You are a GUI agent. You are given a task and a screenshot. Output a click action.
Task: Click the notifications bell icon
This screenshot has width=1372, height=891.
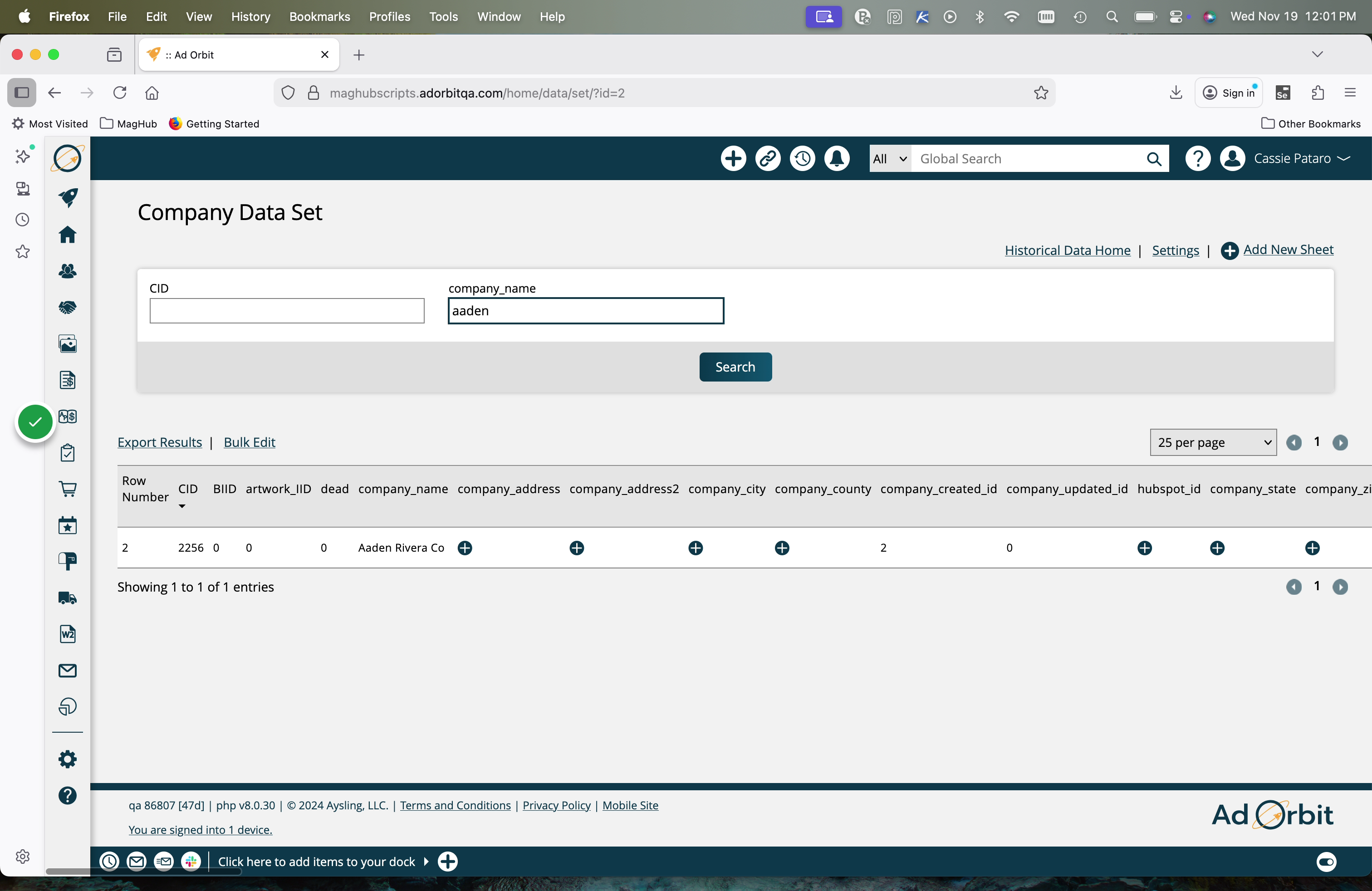click(x=837, y=158)
